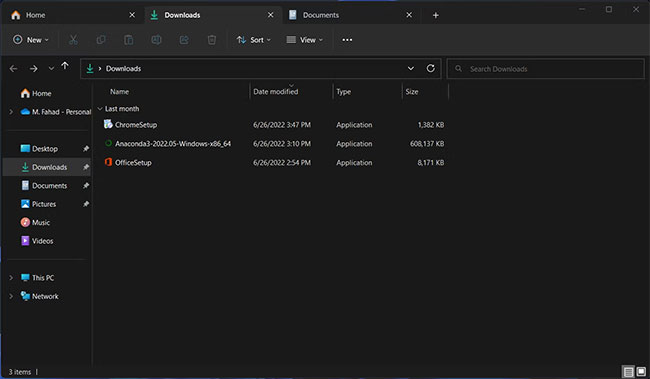Click the Copy icon in toolbar
The width and height of the screenshot is (650, 379).
[x=101, y=40]
